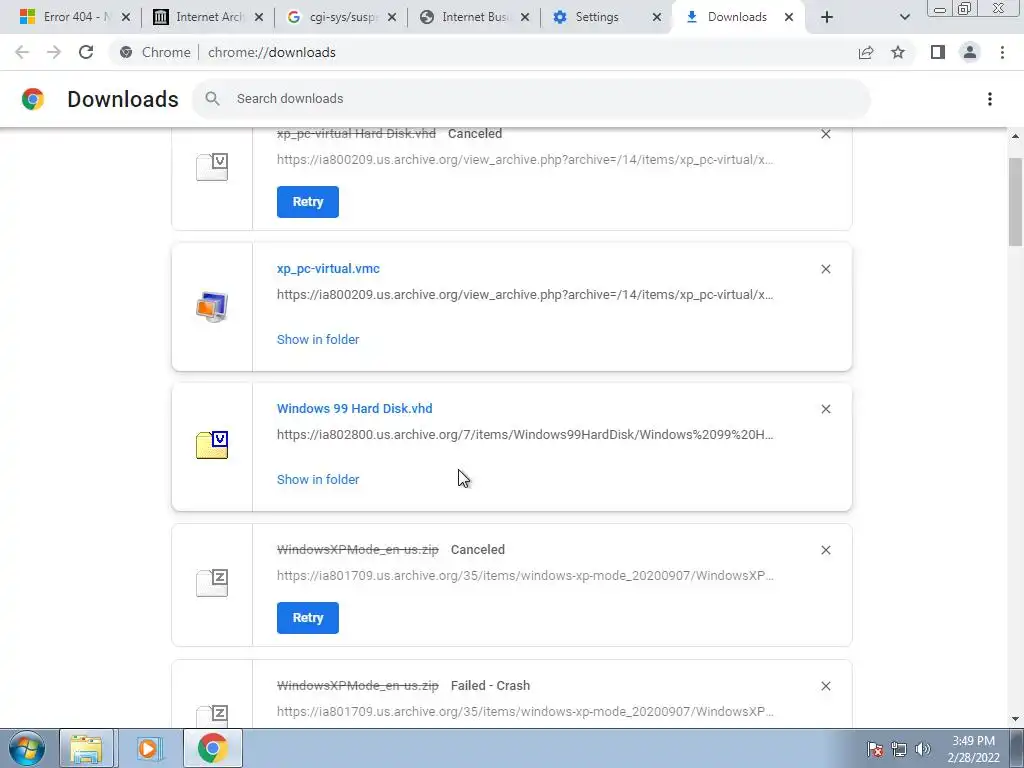Remove xp_pc-virtual.vmc entry from list

point(825,269)
